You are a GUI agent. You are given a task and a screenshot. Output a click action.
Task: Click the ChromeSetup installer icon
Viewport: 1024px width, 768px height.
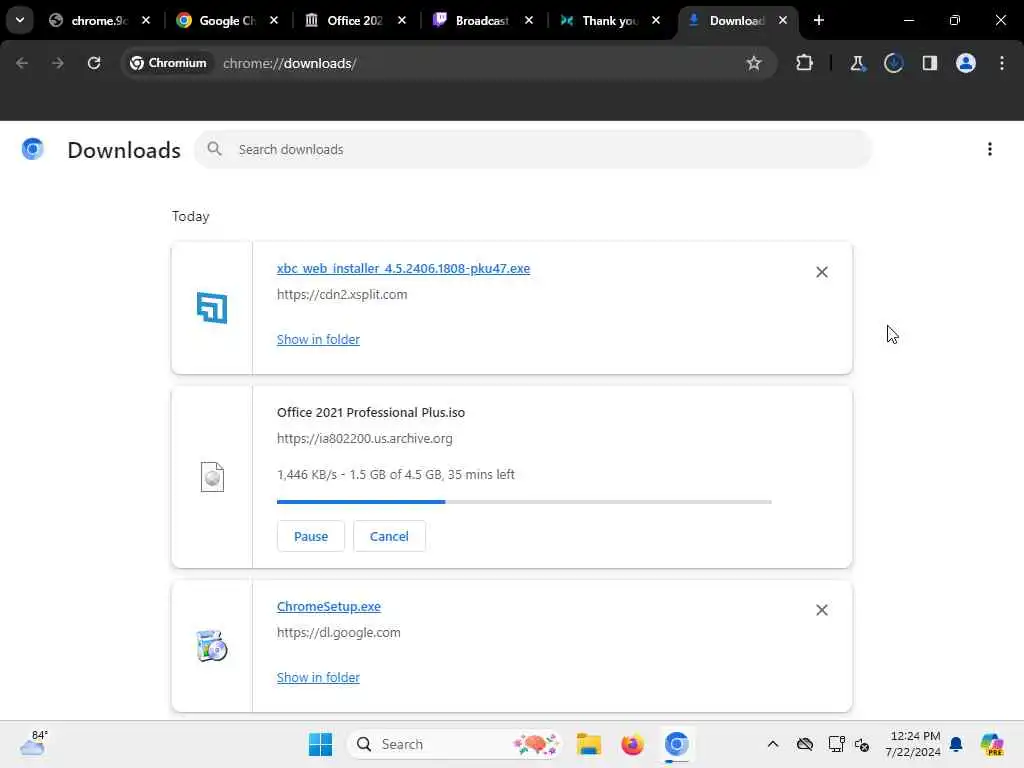tap(212, 646)
